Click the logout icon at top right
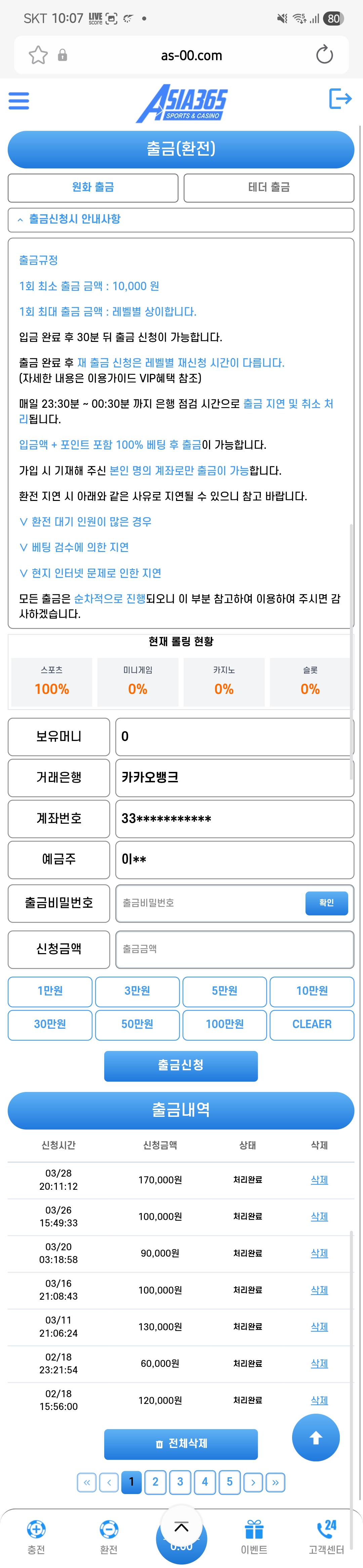 [x=340, y=99]
